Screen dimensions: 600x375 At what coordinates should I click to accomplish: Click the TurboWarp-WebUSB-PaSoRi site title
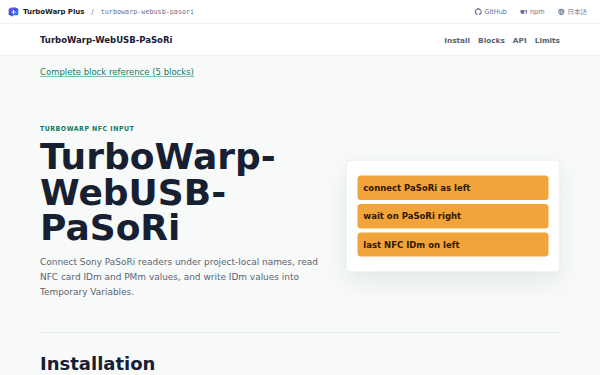(106, 40)
